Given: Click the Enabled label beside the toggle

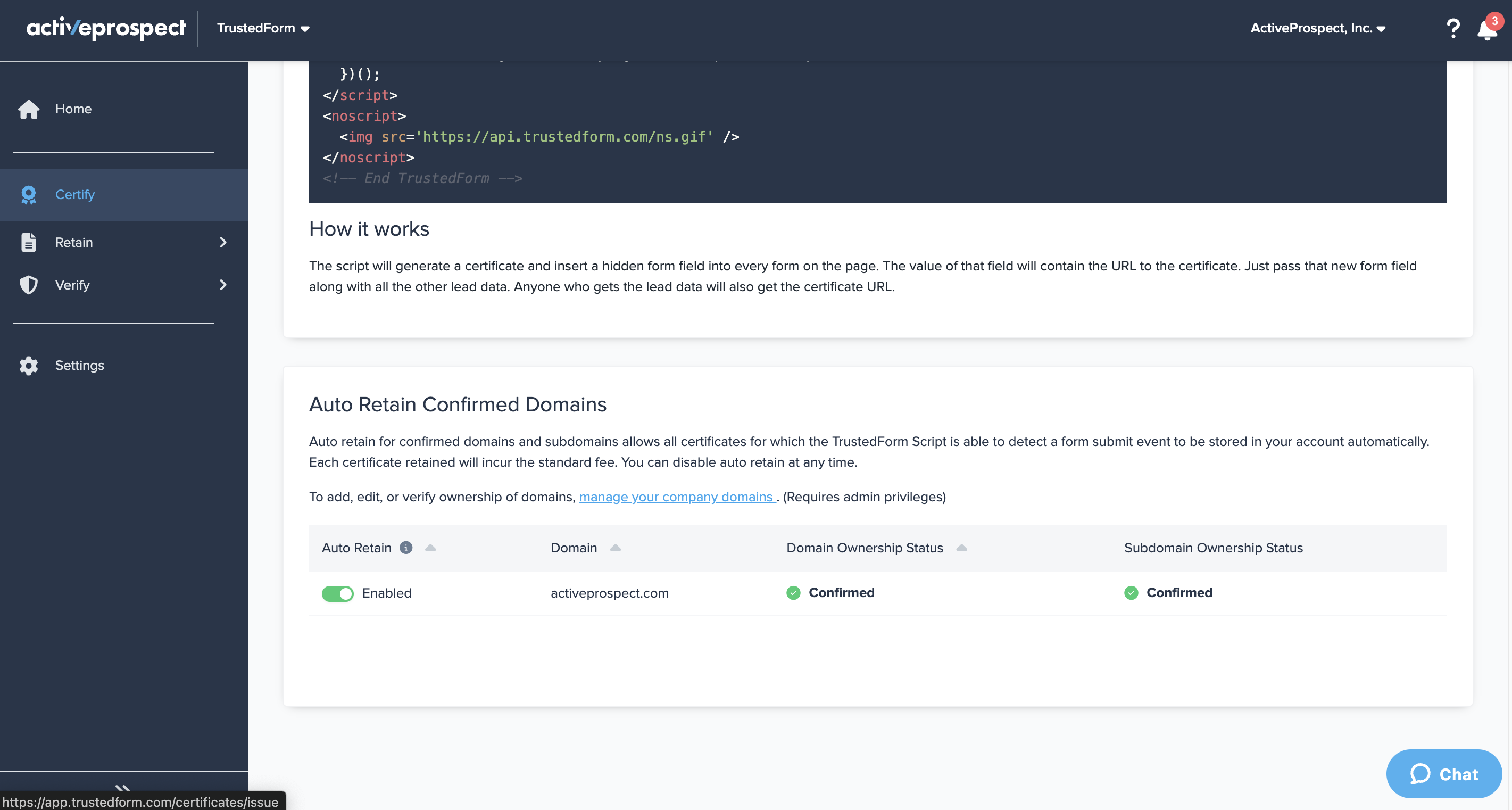Looking at the screenshot, I should [x=387, y=593].
